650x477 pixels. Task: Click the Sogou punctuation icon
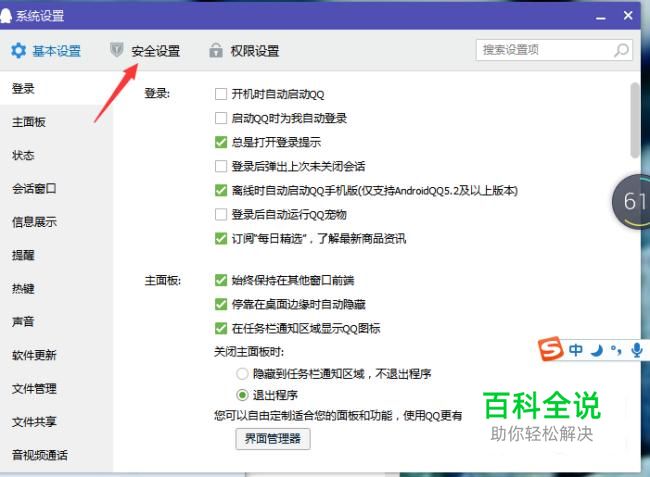point(616,351)
